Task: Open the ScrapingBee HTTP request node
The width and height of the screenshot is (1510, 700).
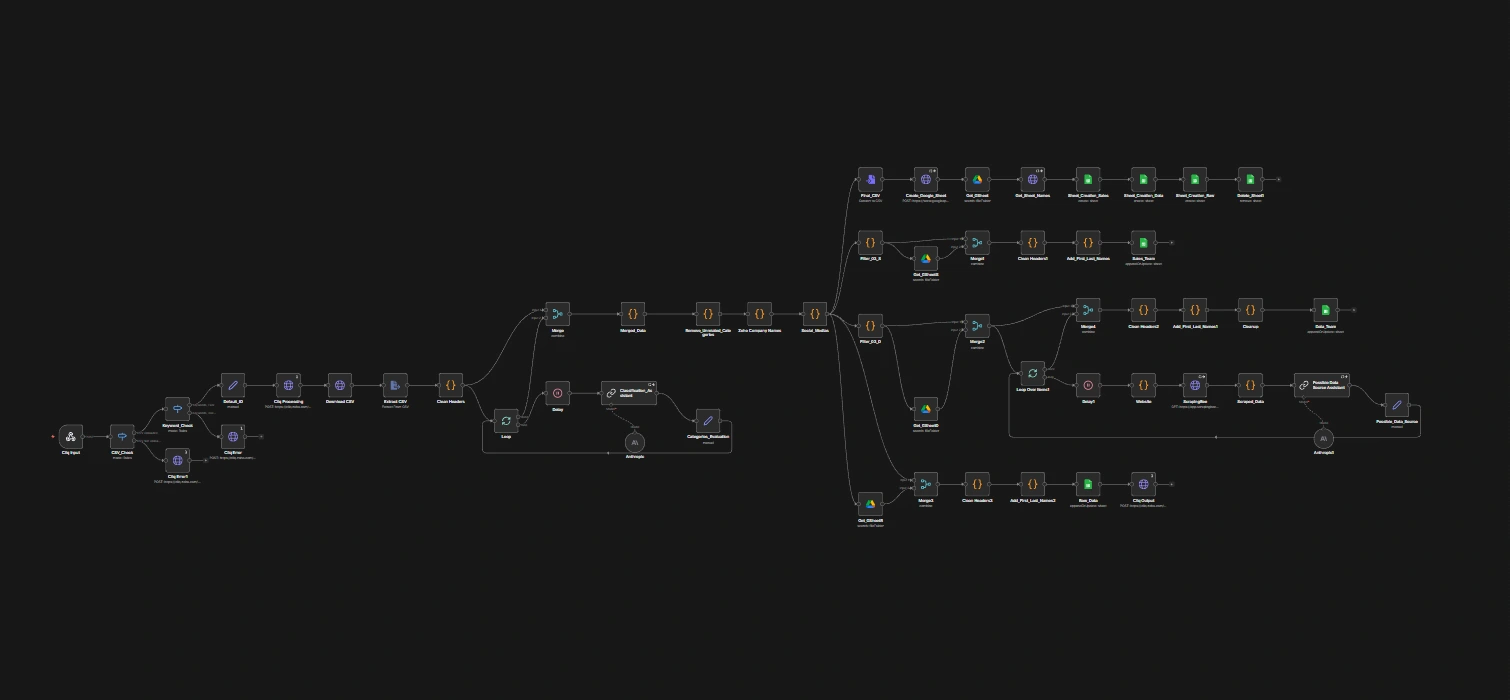Action: (1195, 385)
